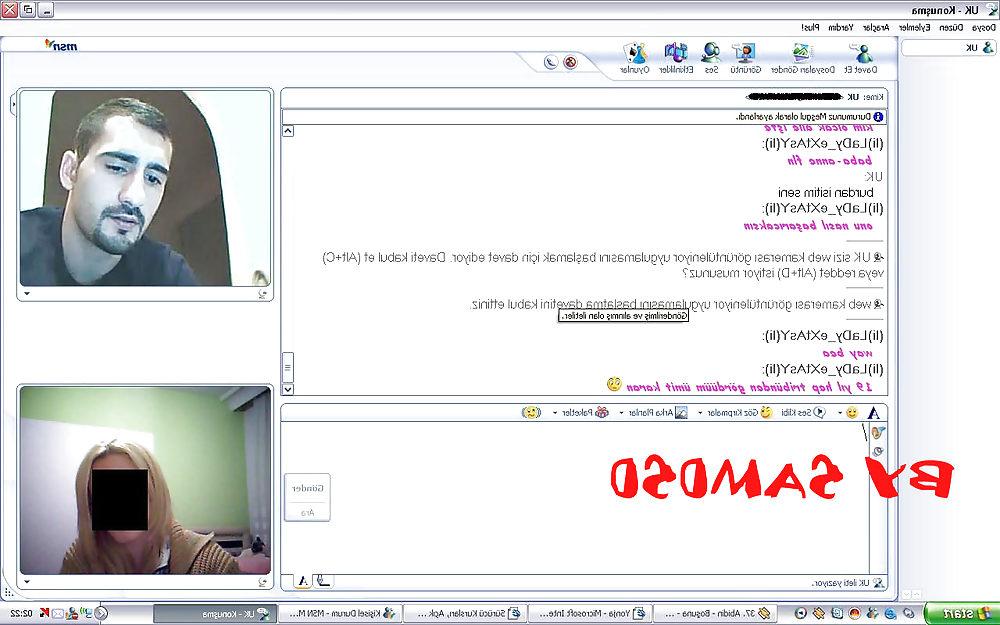
Task: Click the Ara search button
Action: (307, 511)
